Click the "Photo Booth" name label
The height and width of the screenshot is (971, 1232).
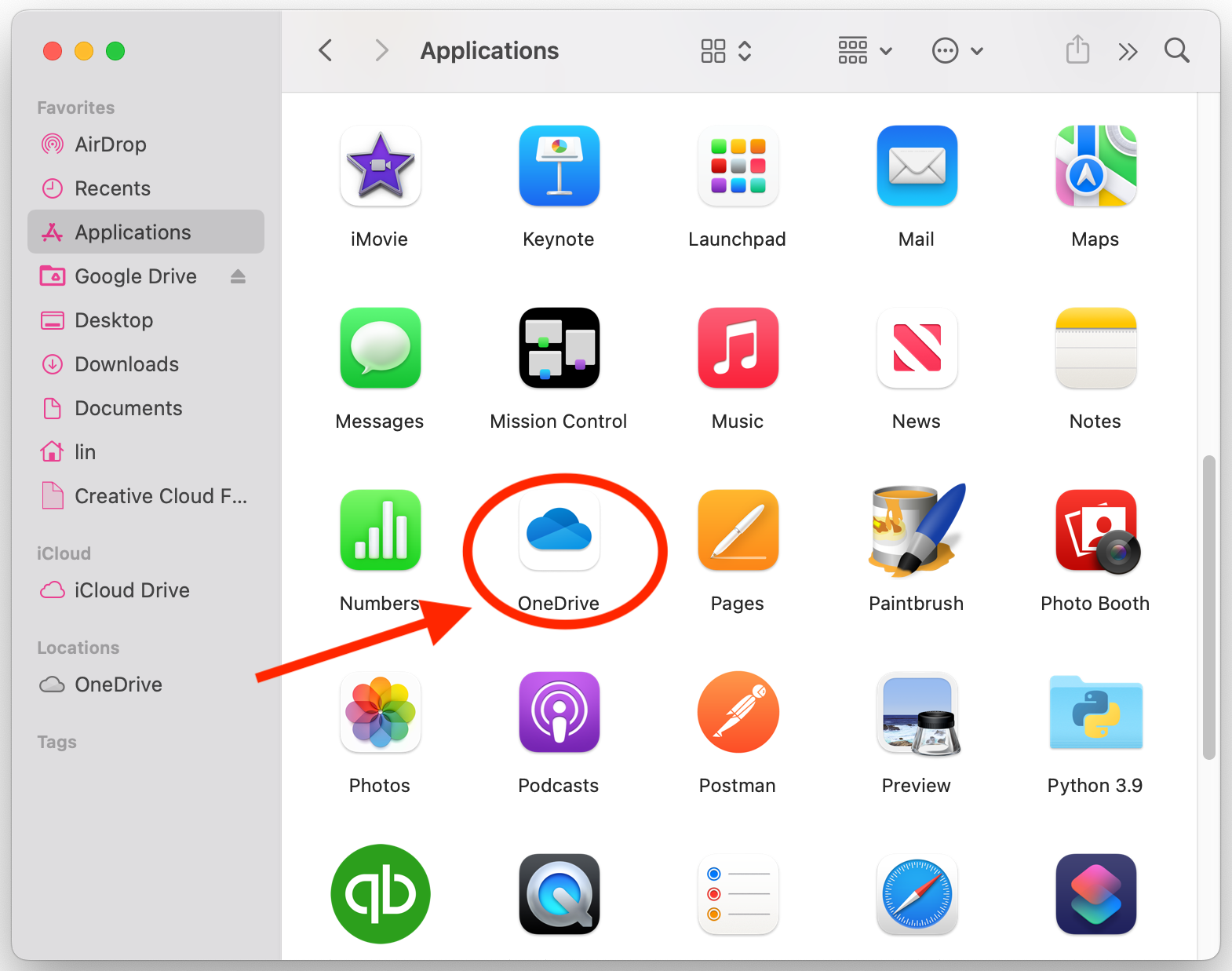pyautogui.click(x=1095, y=604)
